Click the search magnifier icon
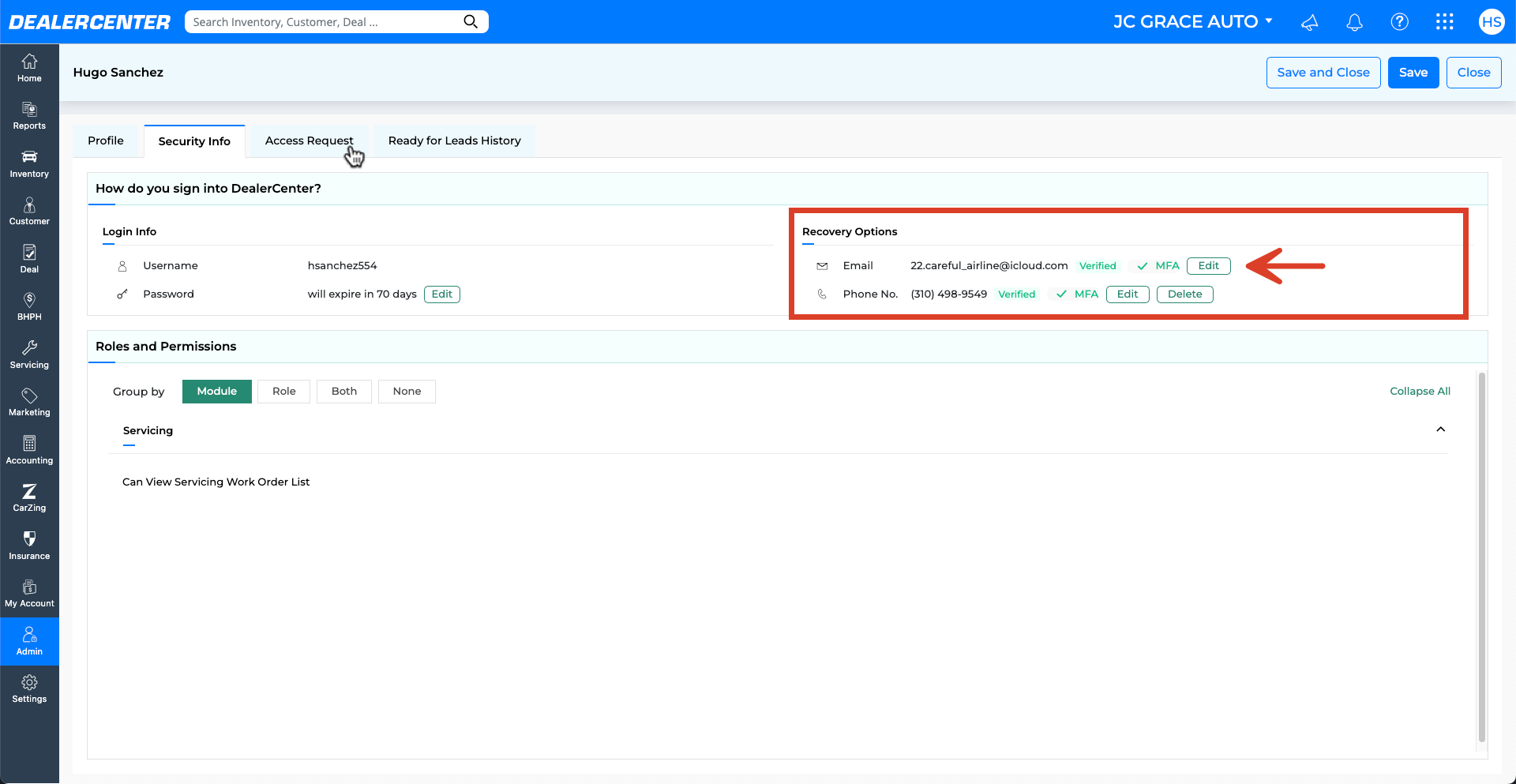This screenshot has width=1516, height=784. click(x=471, y=21)
